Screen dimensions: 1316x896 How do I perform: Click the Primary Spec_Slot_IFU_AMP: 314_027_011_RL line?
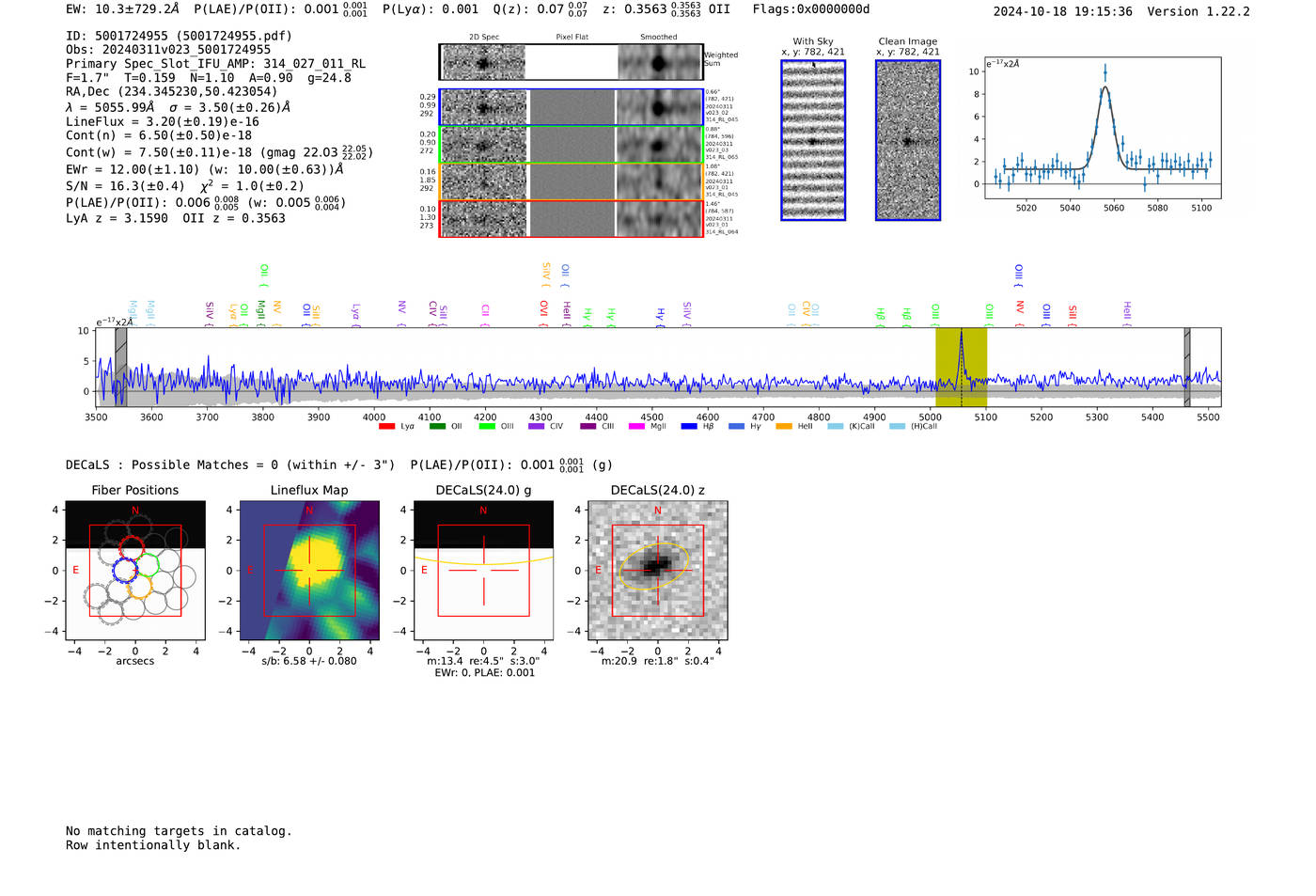[x=216, y=64]
